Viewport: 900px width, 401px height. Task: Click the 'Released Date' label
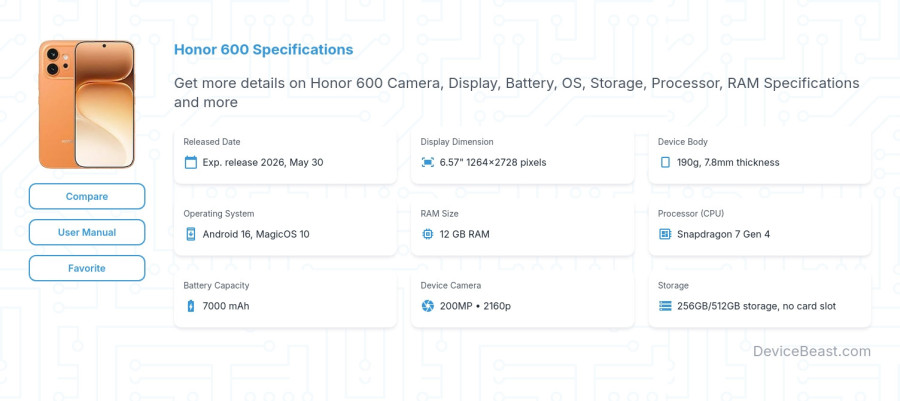click(212, 142)
